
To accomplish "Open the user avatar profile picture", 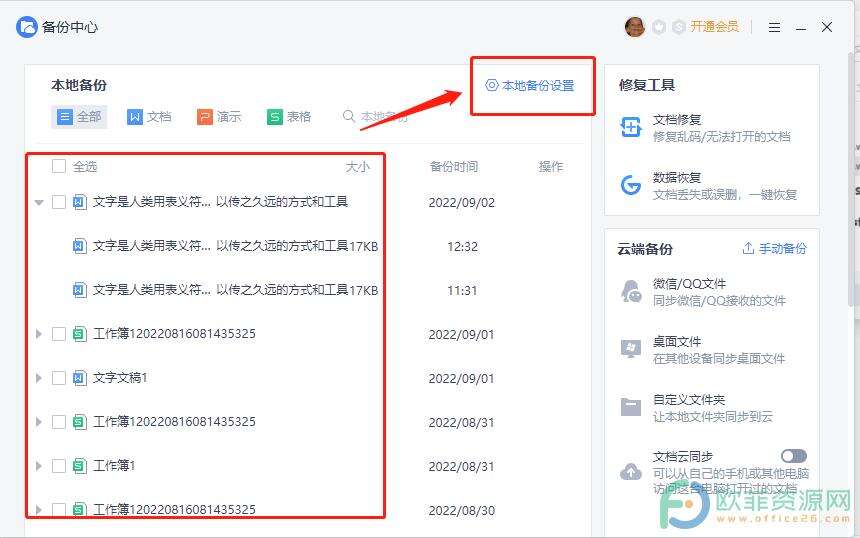I will [x=635, y=26].
